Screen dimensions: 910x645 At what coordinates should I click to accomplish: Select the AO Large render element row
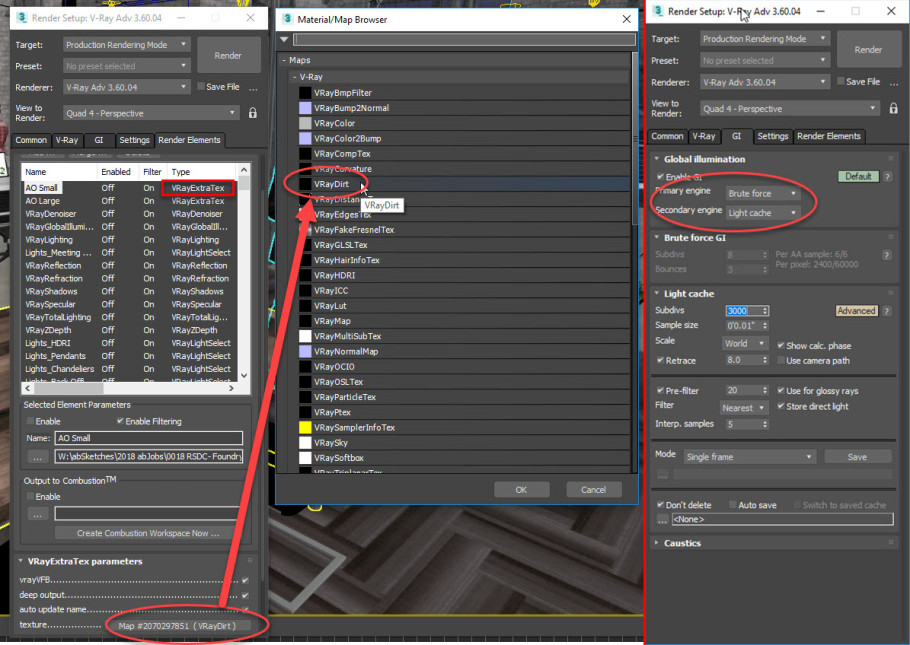click(128, 201)
